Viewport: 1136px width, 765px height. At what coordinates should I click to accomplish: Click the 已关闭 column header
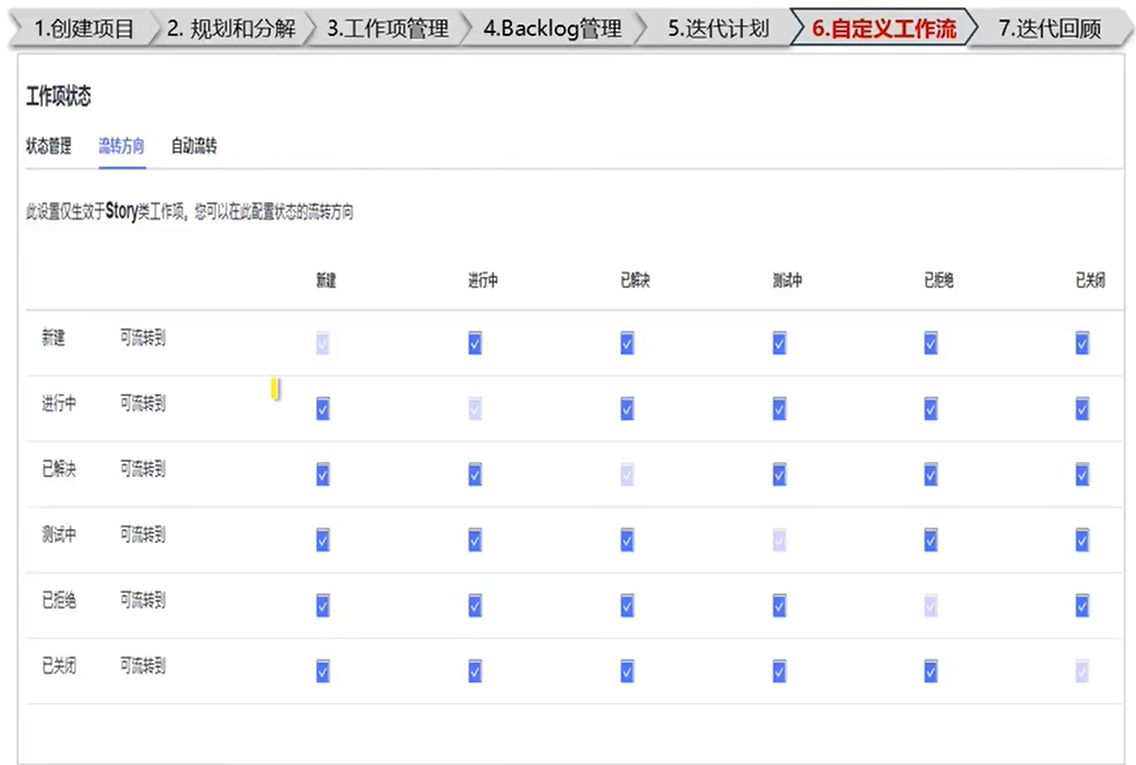click(1090, 280)
